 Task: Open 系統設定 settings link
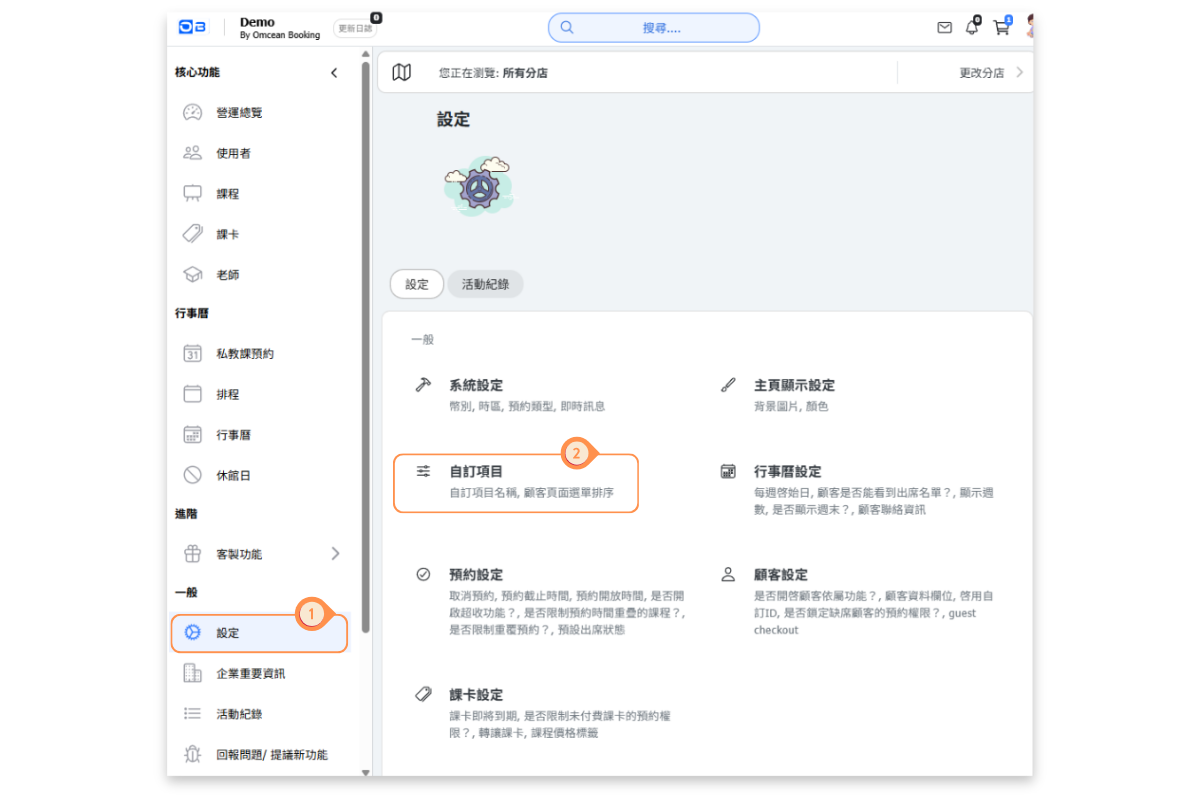point(476,385)
